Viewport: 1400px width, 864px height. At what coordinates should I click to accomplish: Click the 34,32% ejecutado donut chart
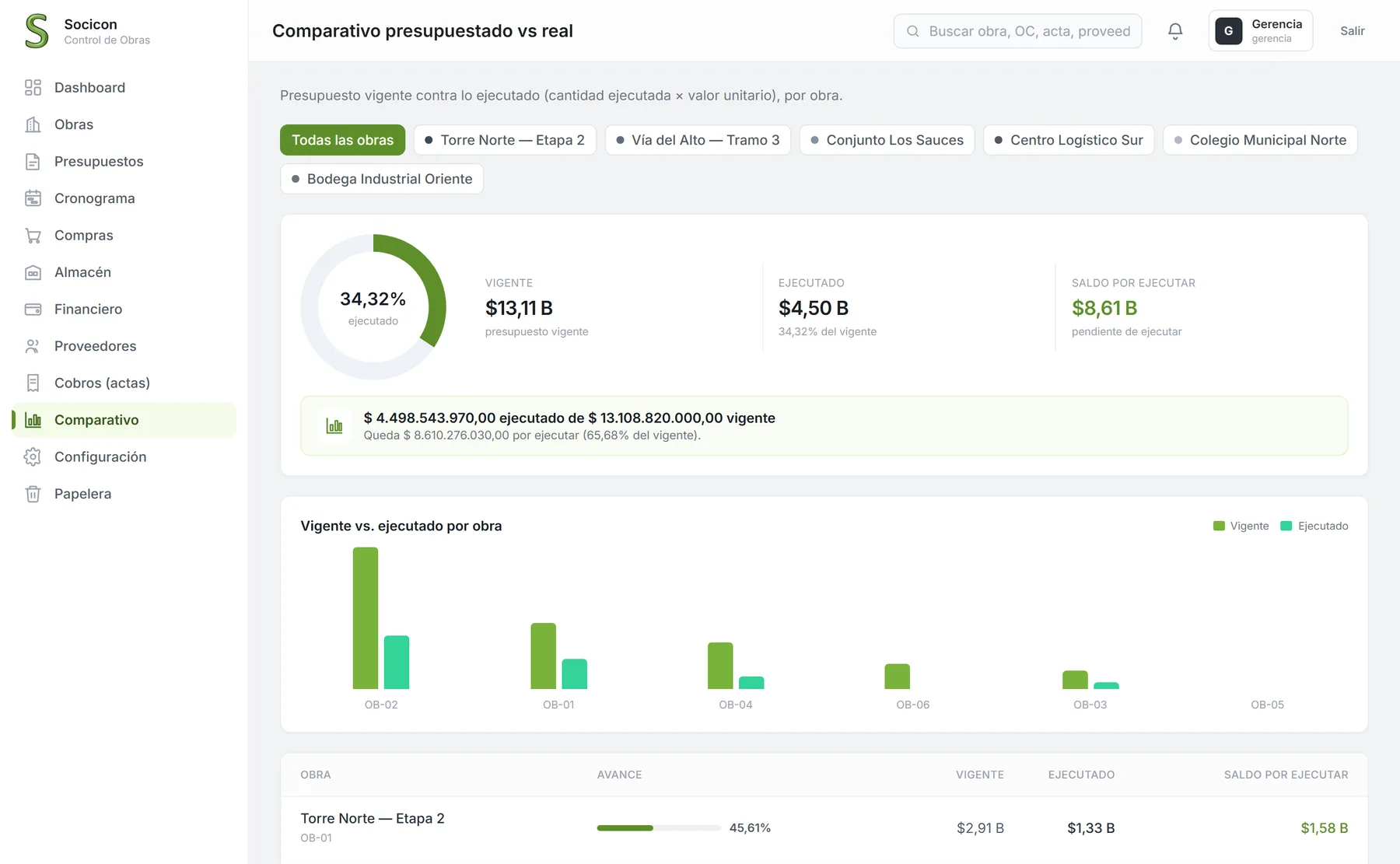point(373,307)
